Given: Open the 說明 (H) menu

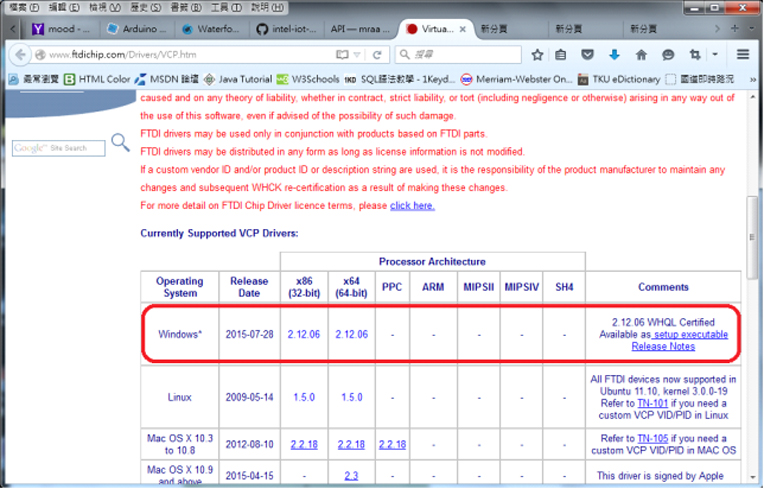Looking at the screenshot, I should pos(267,7).
